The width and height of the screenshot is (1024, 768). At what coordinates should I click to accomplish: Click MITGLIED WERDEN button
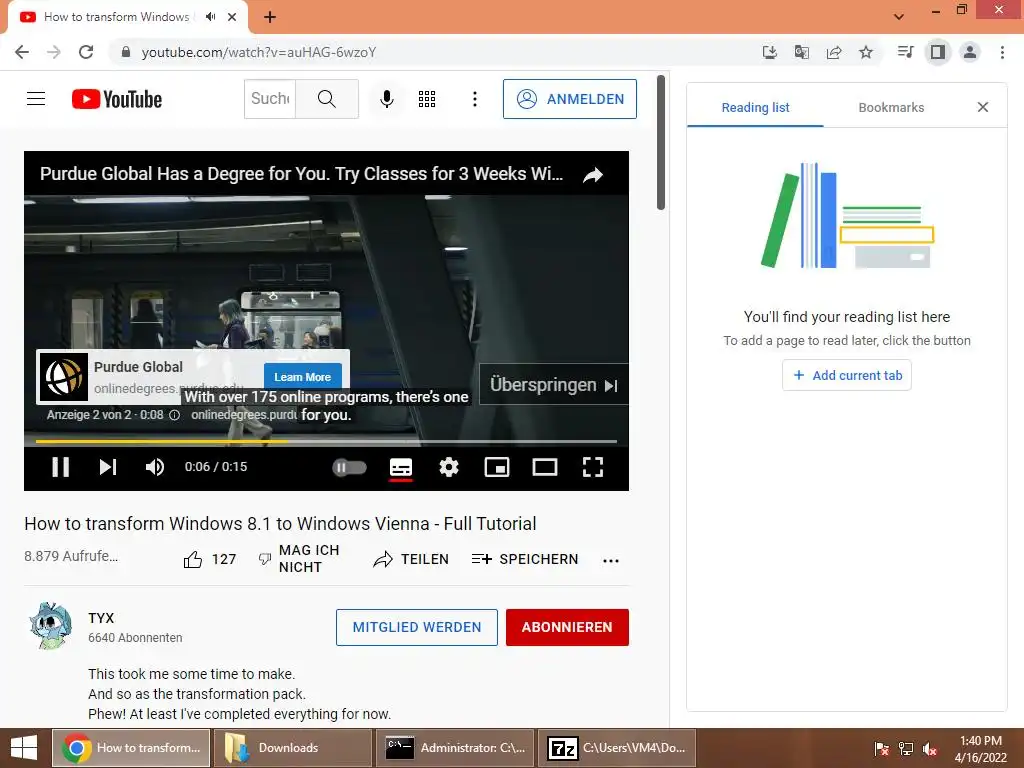417,627
